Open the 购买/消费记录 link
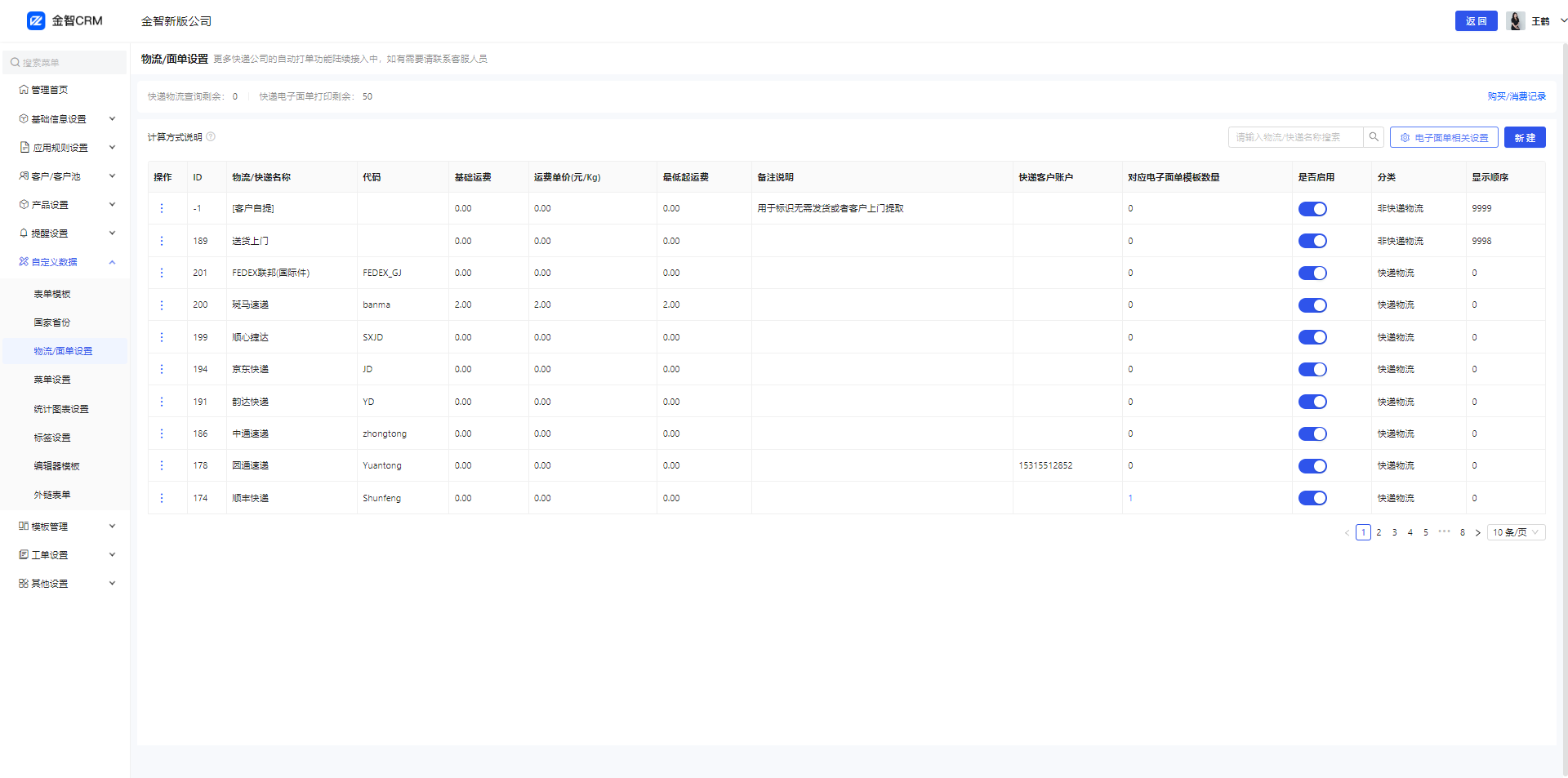Screen dimensions: 1568x778 1517,96
